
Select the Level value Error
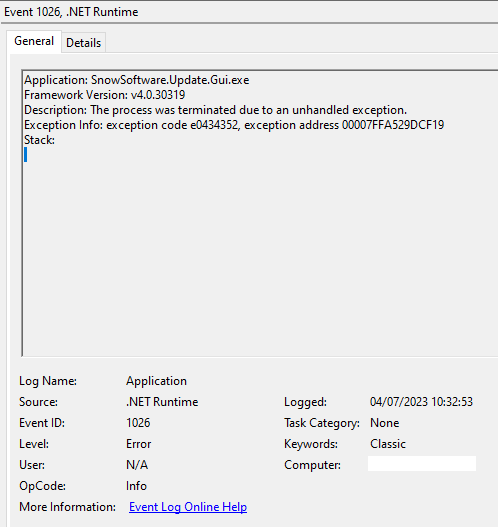pos(138,444)
